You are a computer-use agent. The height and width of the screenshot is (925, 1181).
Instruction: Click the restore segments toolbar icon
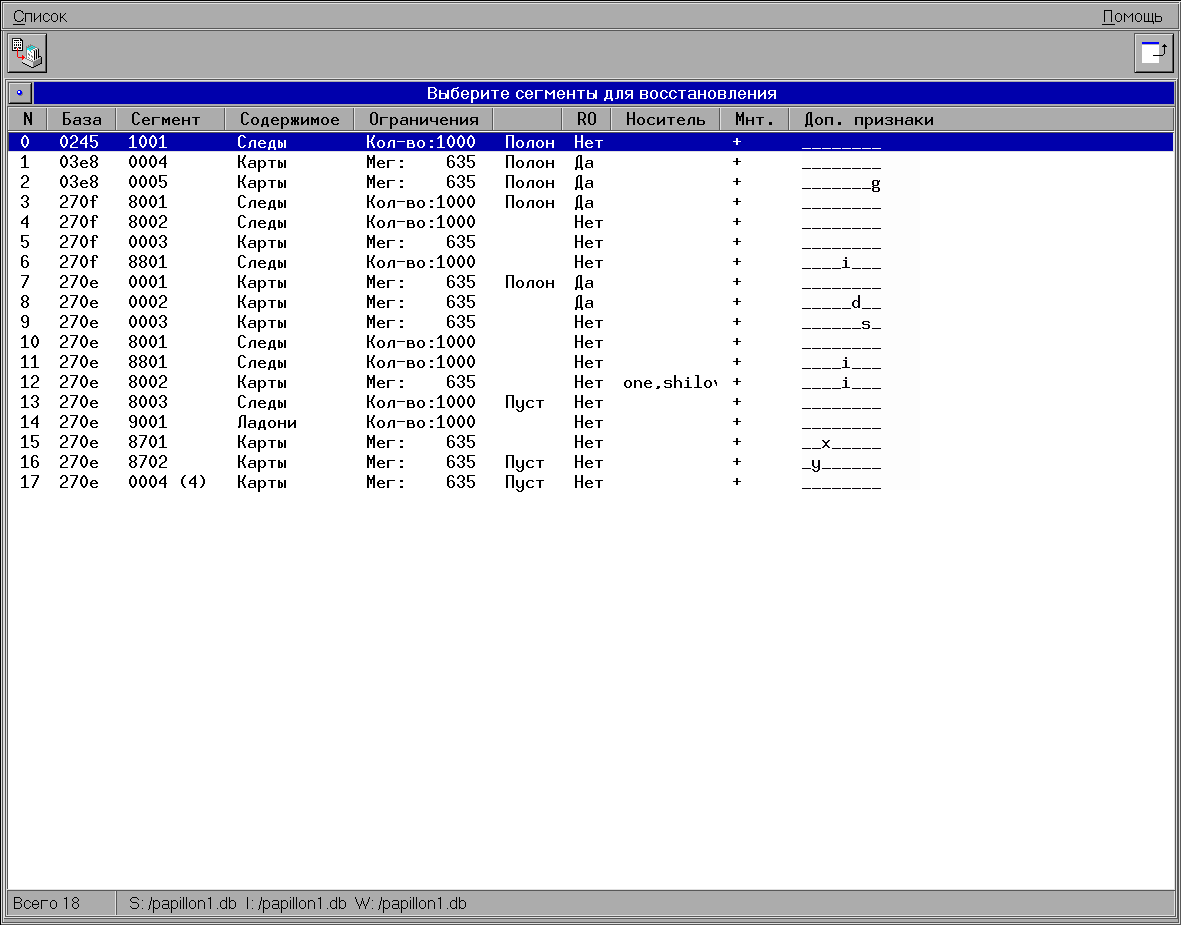[27, 53]
